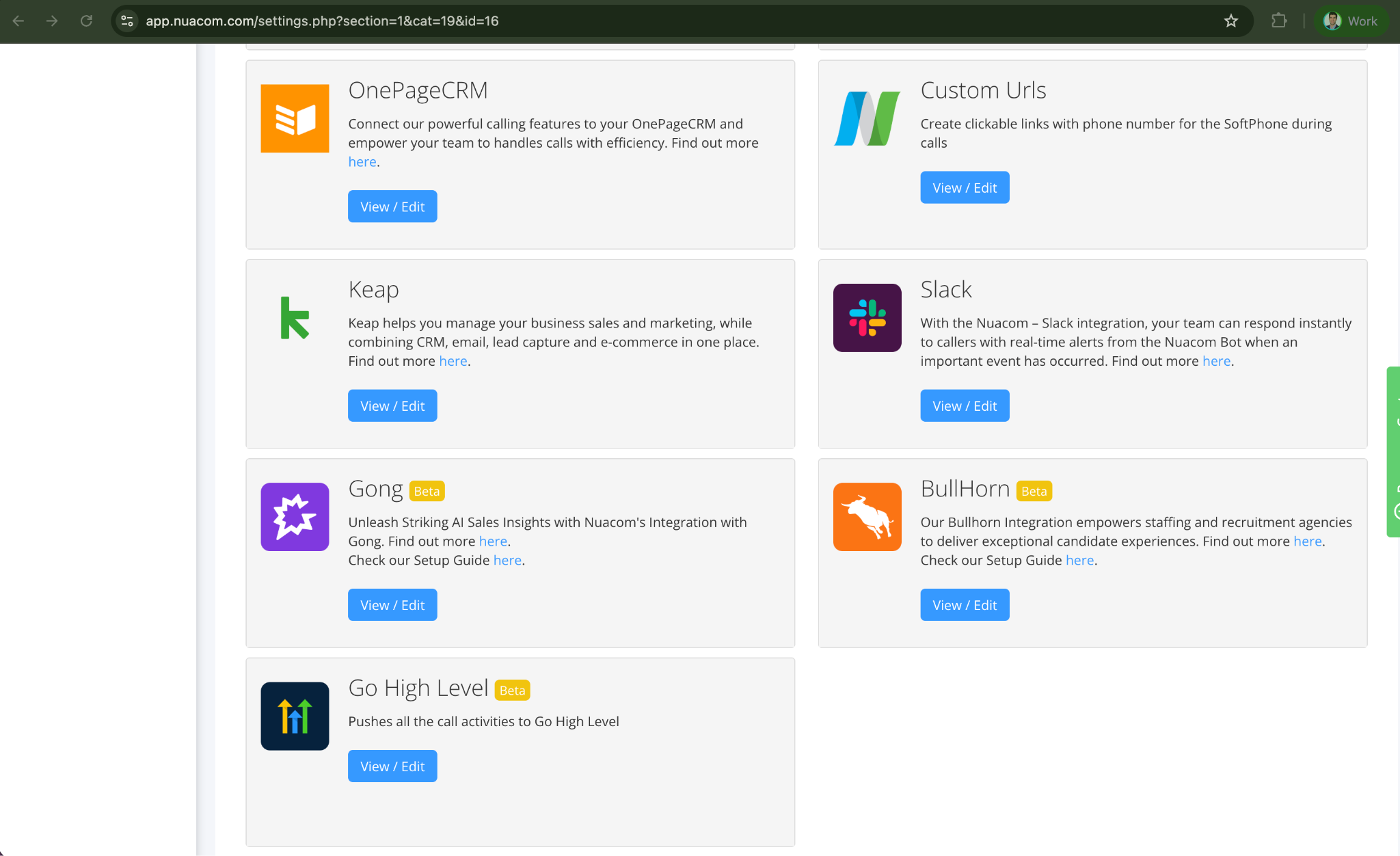
Task: Click the Slack logo icon
Action: (x=867, y=318)
